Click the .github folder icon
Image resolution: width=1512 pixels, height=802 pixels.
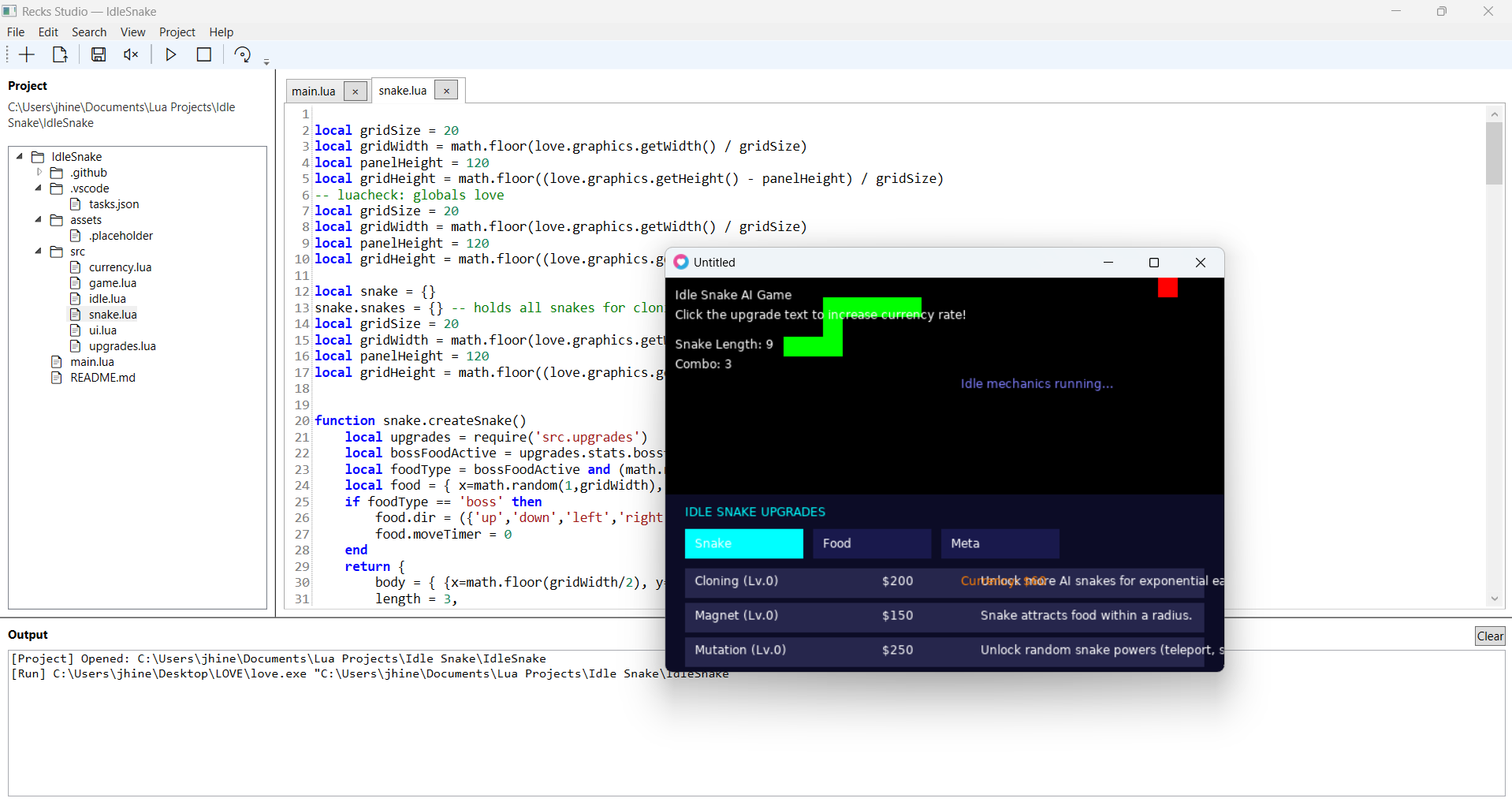(57, 173)
